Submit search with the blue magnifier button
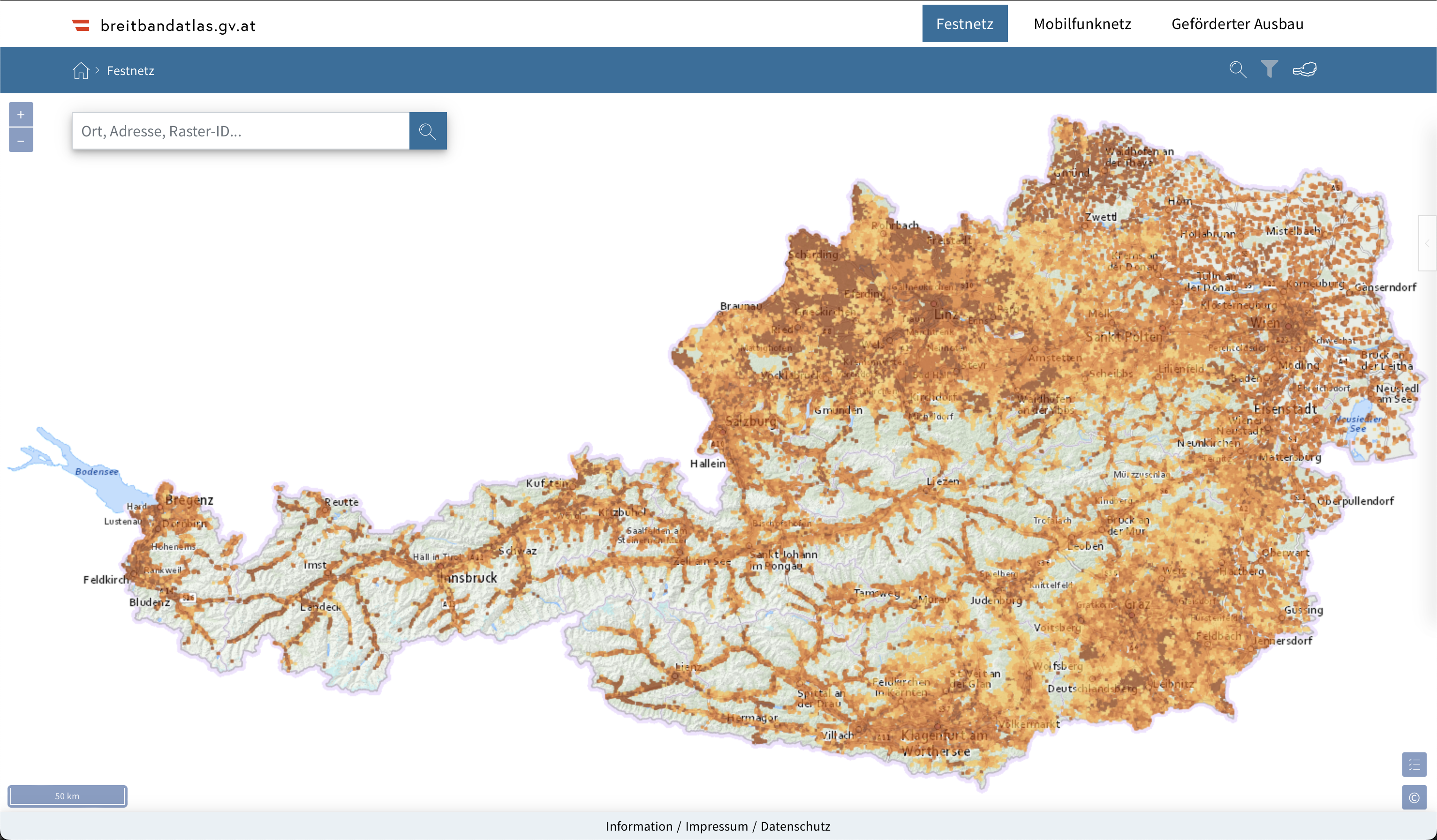This screenshot has width=1437, height=840. point(428,131)
